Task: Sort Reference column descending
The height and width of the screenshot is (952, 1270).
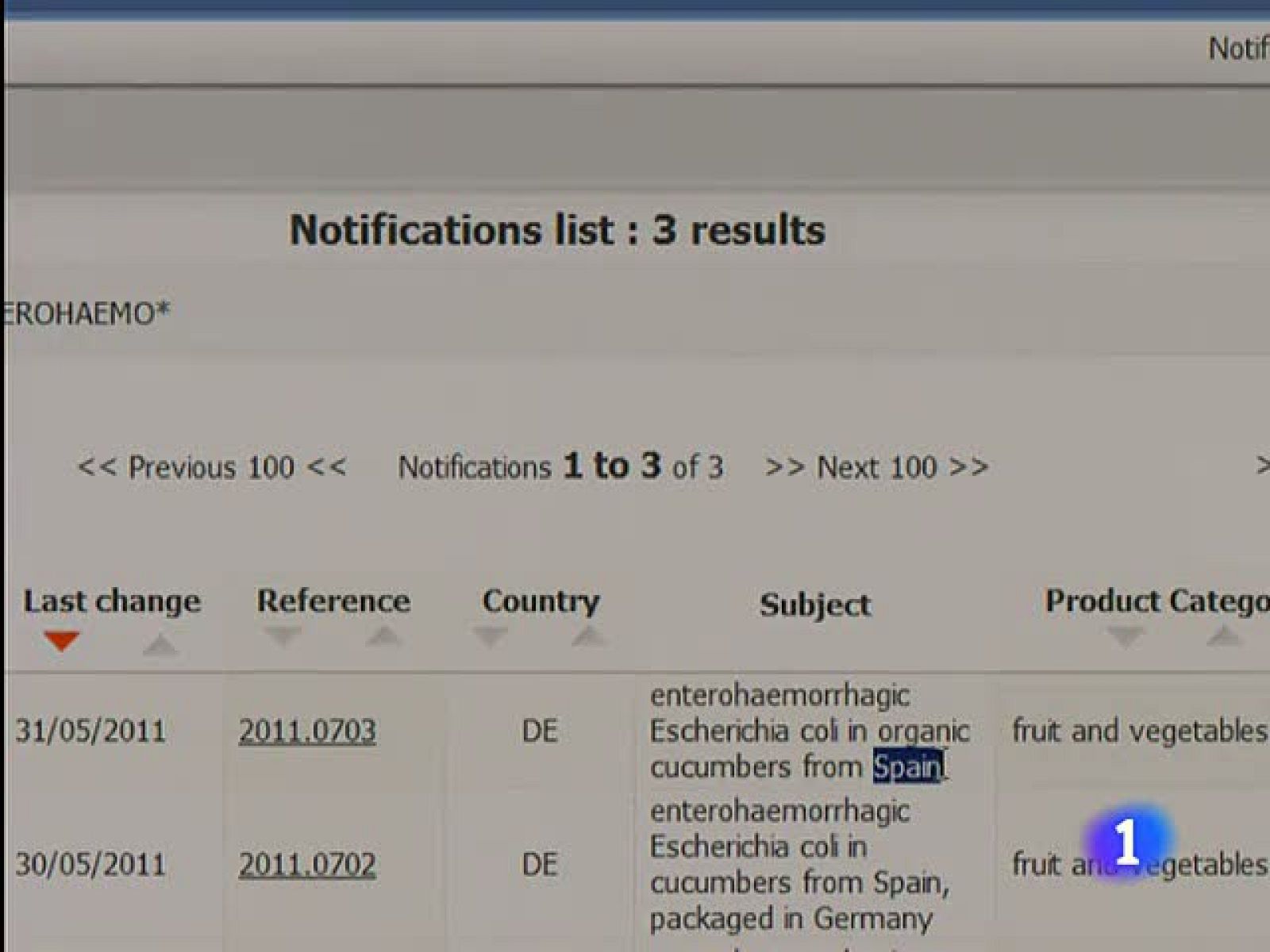Action: [x=283, y=636]
